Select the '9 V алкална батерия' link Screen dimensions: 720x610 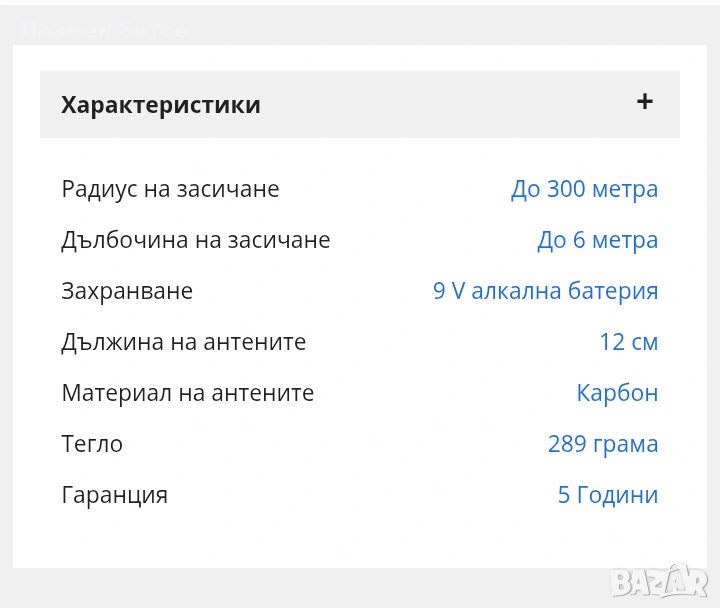pyautogui.click(x=545, y=291)
